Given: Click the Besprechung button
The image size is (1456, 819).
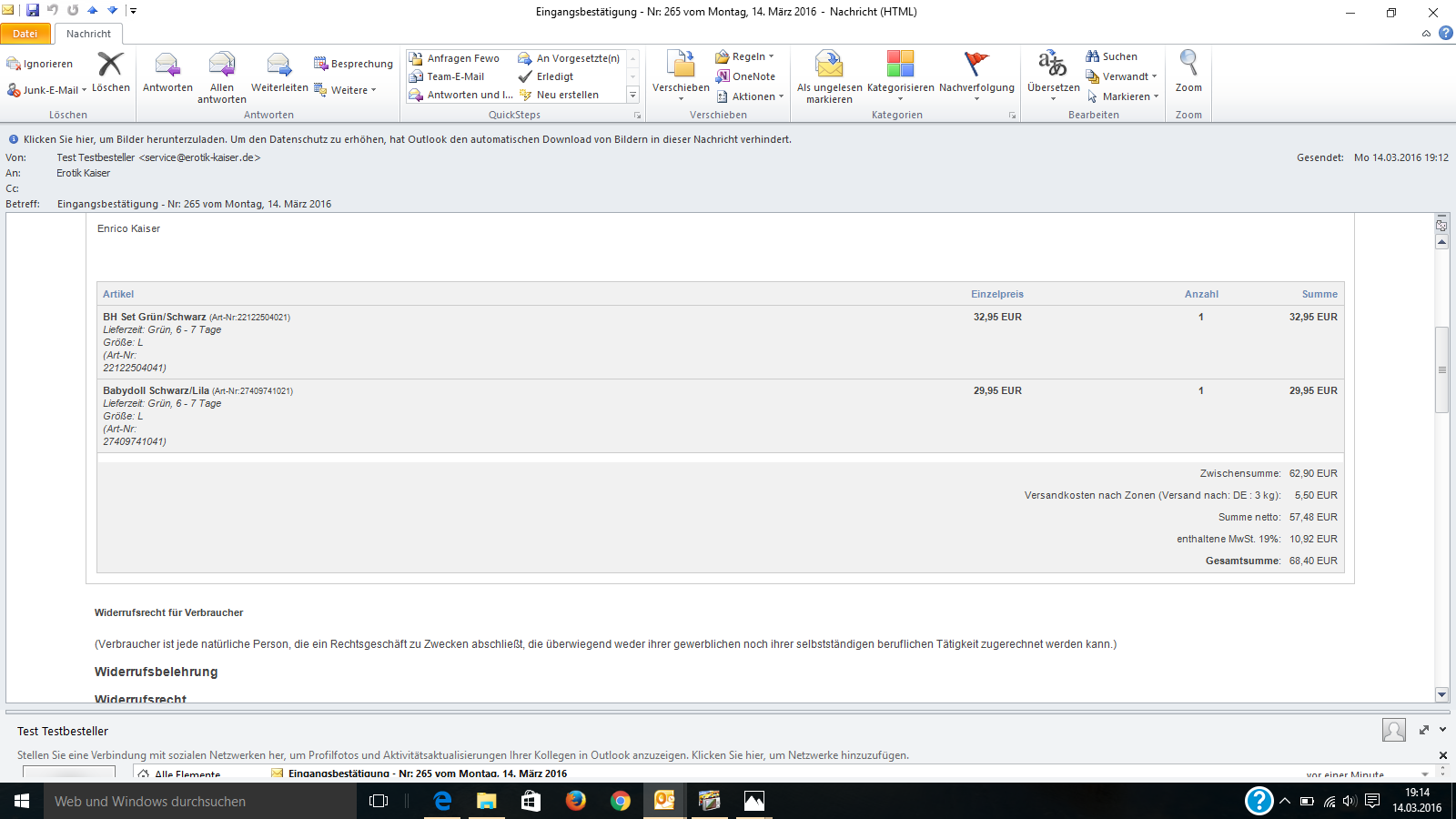Looking at the screenshot, I should click(x=354, y=64).
